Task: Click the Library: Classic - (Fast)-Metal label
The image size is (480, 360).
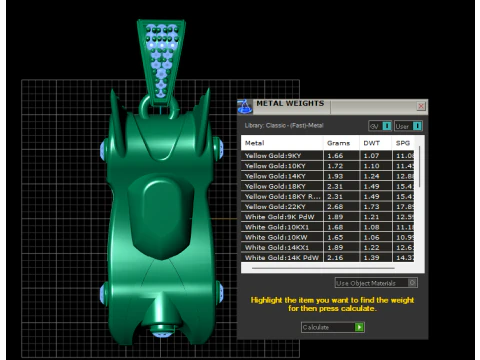Action: pos(284,126)
